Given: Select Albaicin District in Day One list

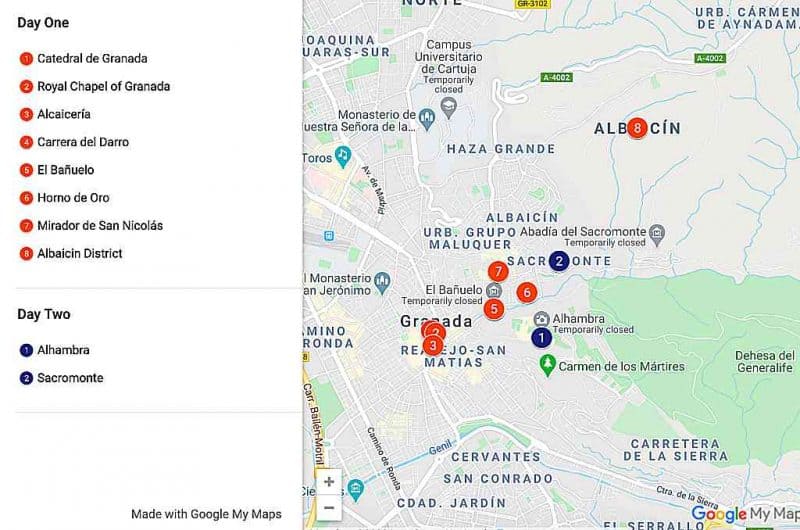Looking at the screenshot, I should tap(80, 254).
